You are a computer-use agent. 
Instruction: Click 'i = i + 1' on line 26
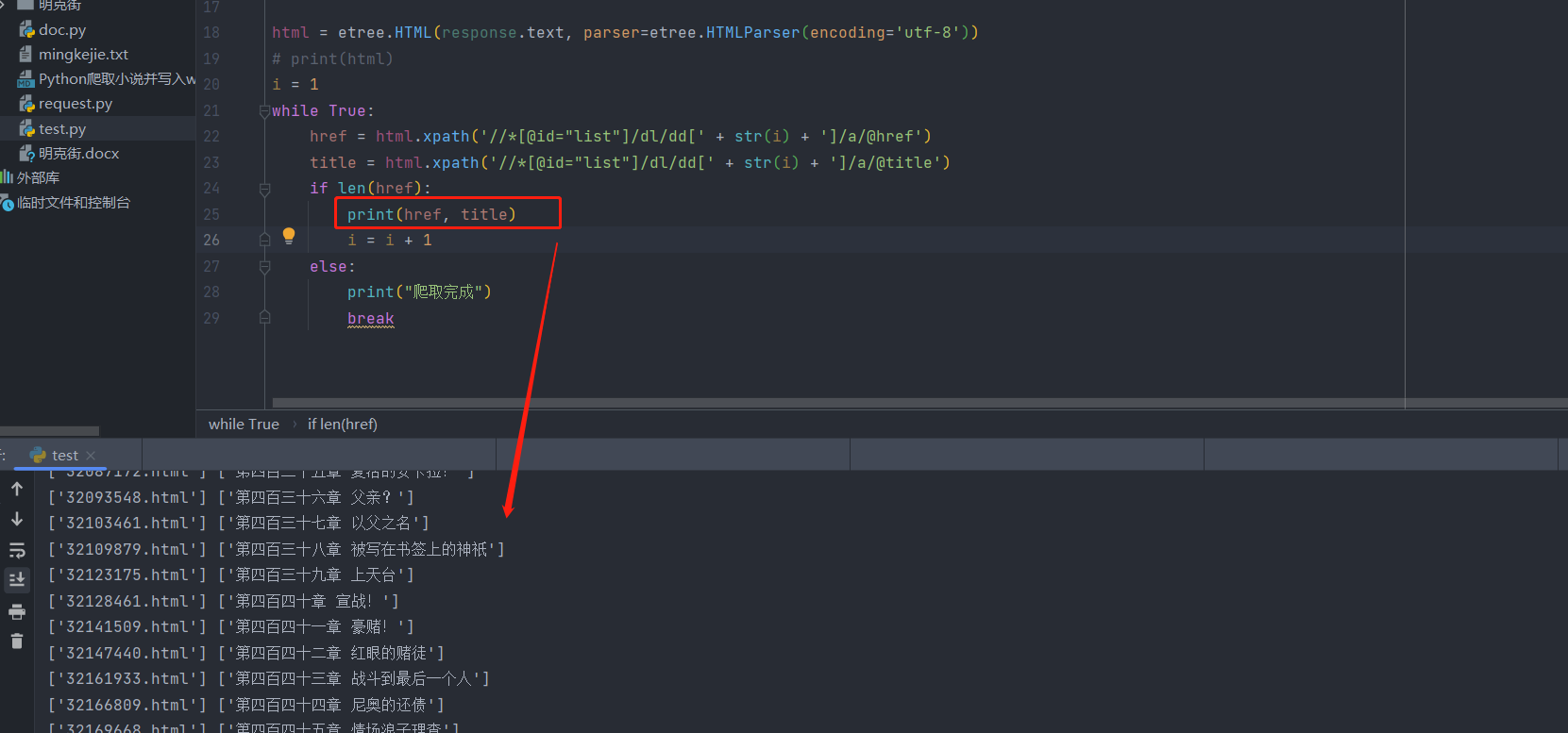tap(390, 241)
